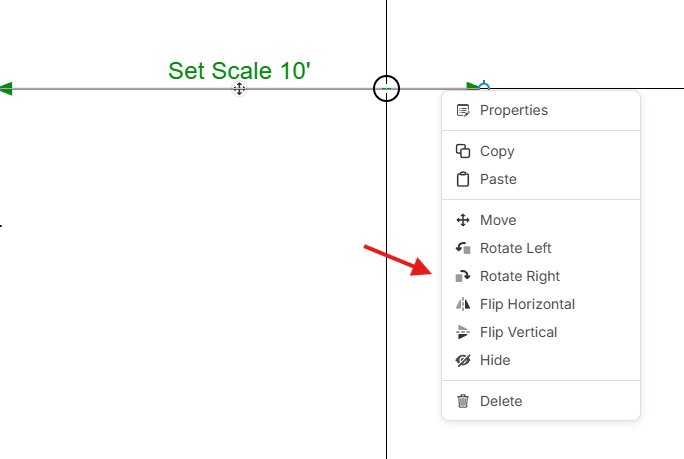The image size is (684, 459).
Task: Click the Flip Vertical icon
Action: (463, 332)
